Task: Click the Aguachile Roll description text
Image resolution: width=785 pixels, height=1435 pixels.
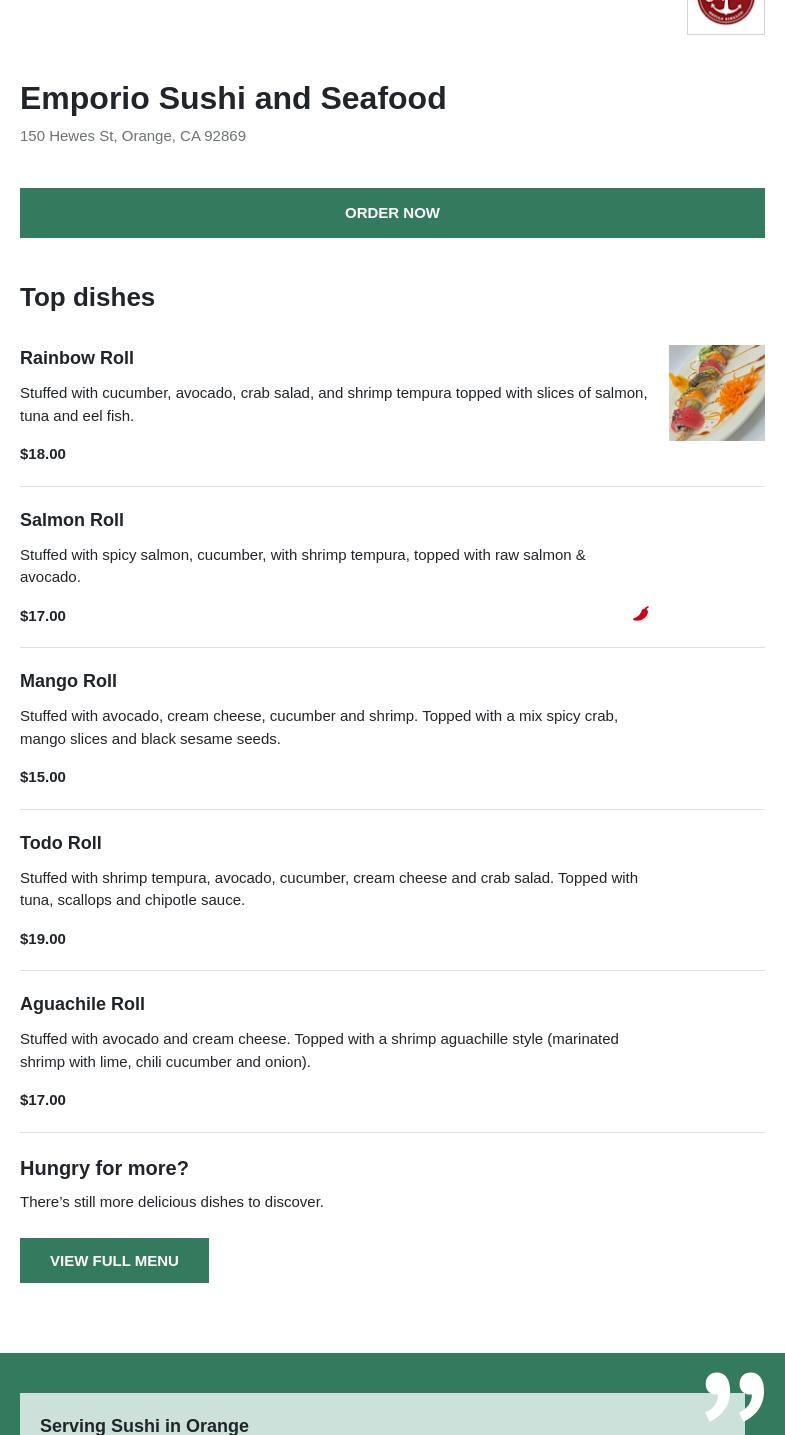Action: pos(319,1050)
